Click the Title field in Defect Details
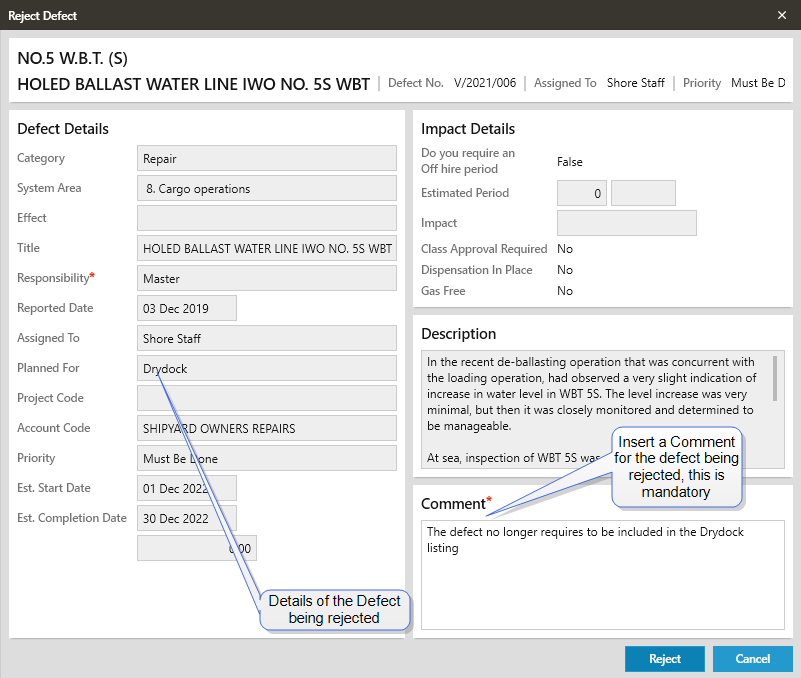 coord(267,248)
